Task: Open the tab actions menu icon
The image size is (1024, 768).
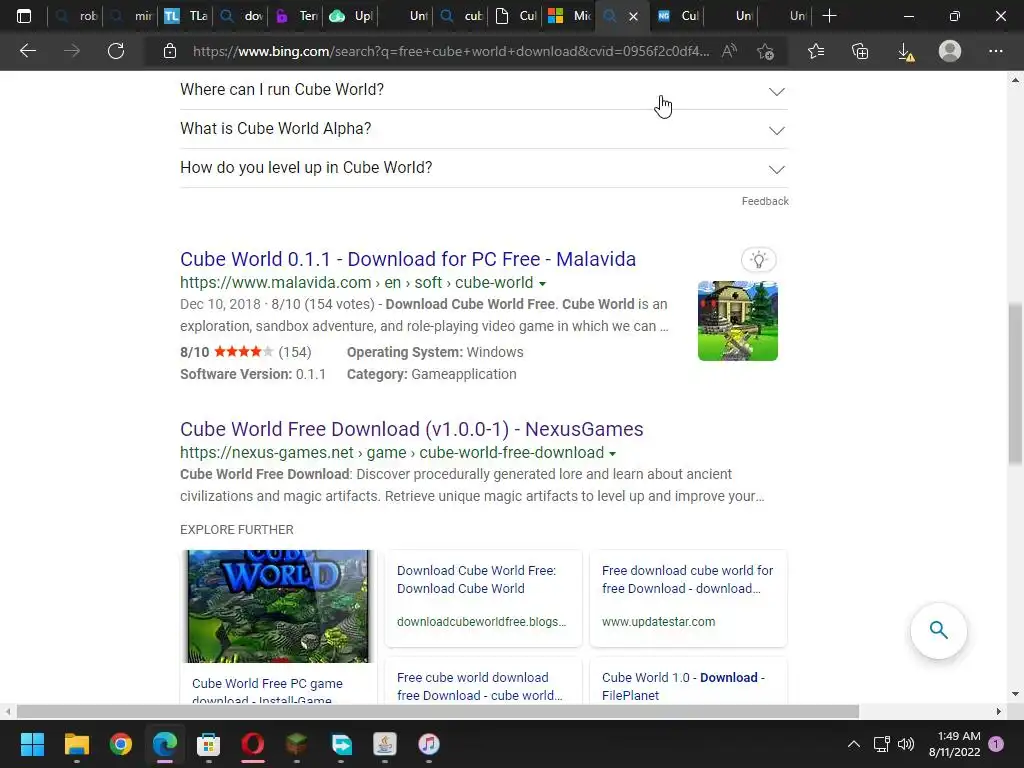Action: pyautogui.click(x=24, y=16)
